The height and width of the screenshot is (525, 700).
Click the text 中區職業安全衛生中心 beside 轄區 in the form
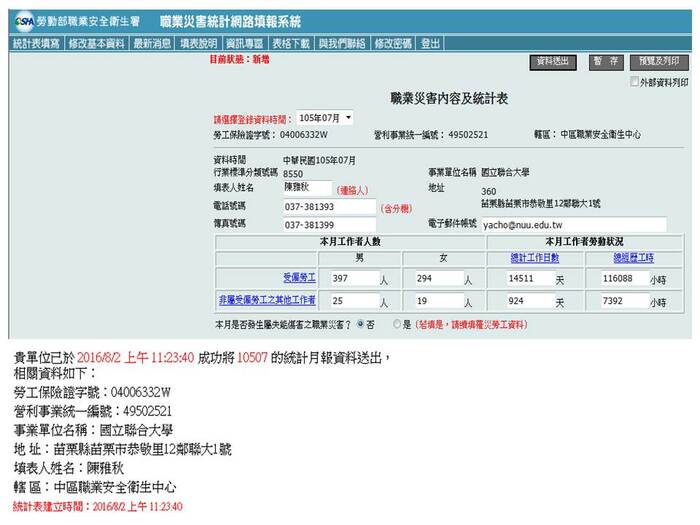click(600, 134)
